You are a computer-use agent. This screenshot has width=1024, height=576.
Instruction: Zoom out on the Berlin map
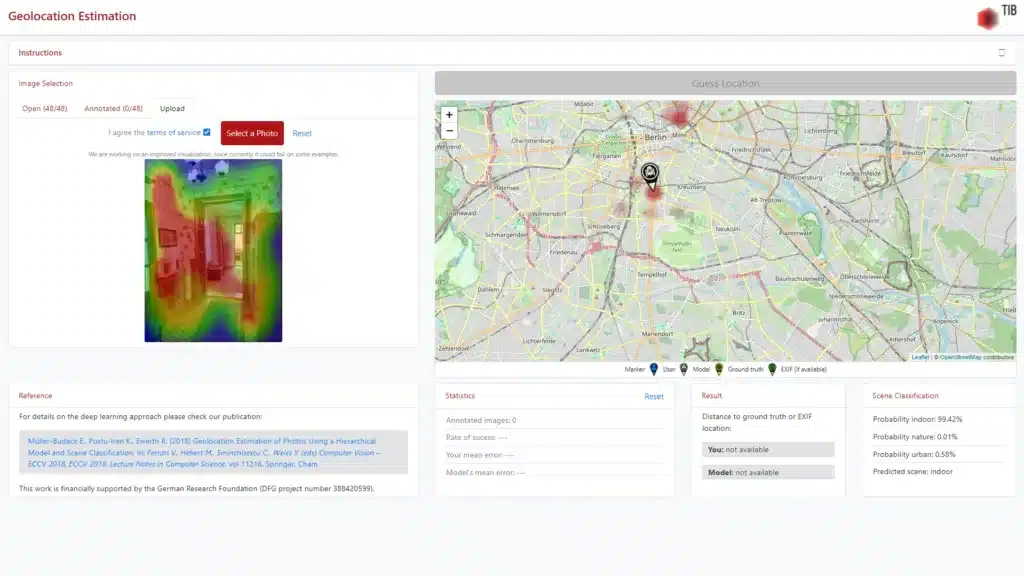tap(449, 131)
